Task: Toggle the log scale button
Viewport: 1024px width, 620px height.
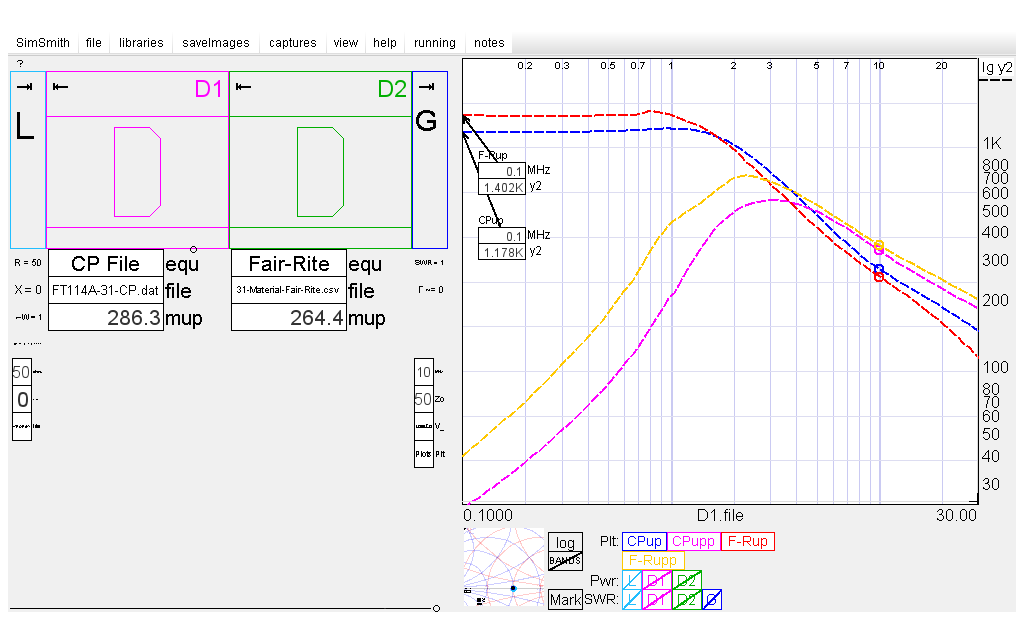Action: tap(565, 542)
